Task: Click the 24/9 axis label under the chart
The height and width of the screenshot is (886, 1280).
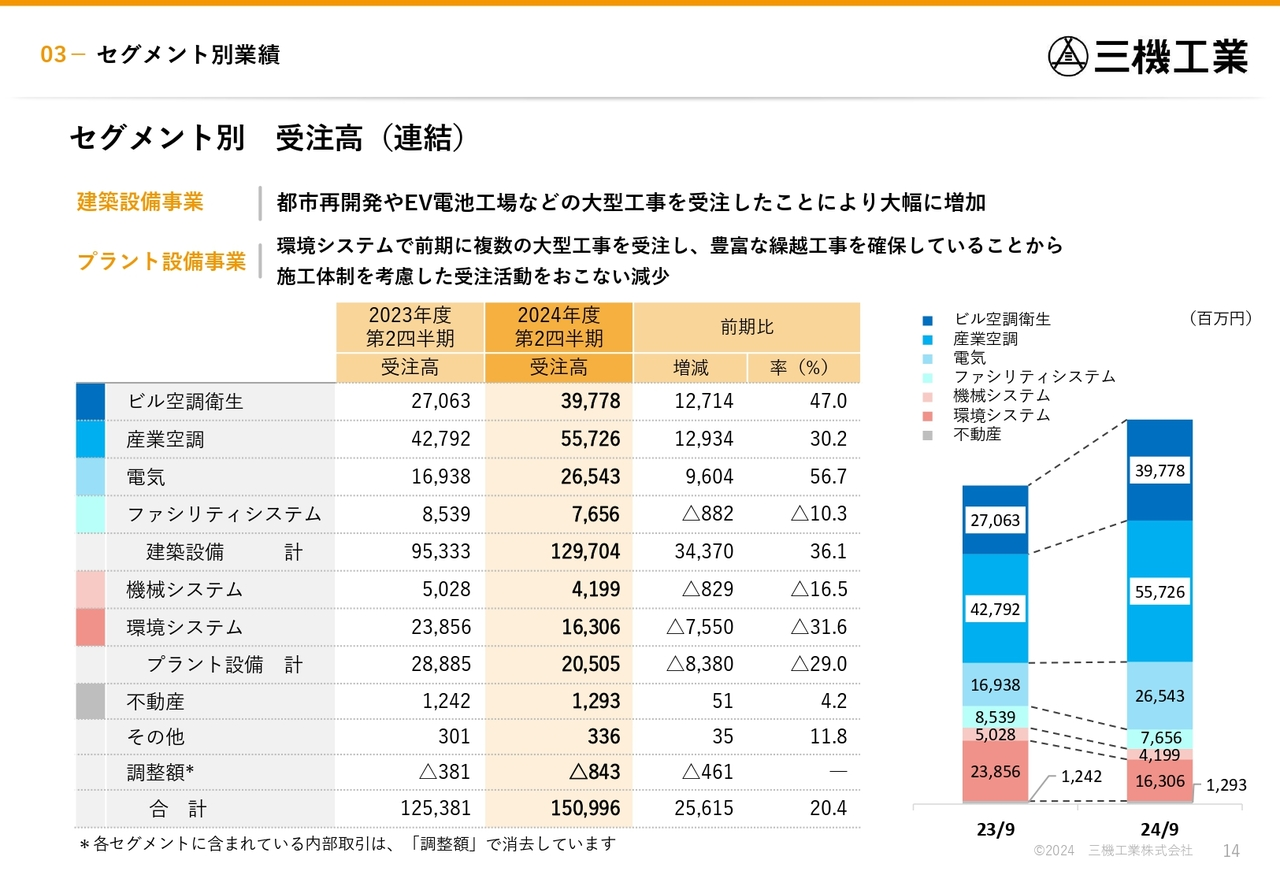Action: 1160,830
